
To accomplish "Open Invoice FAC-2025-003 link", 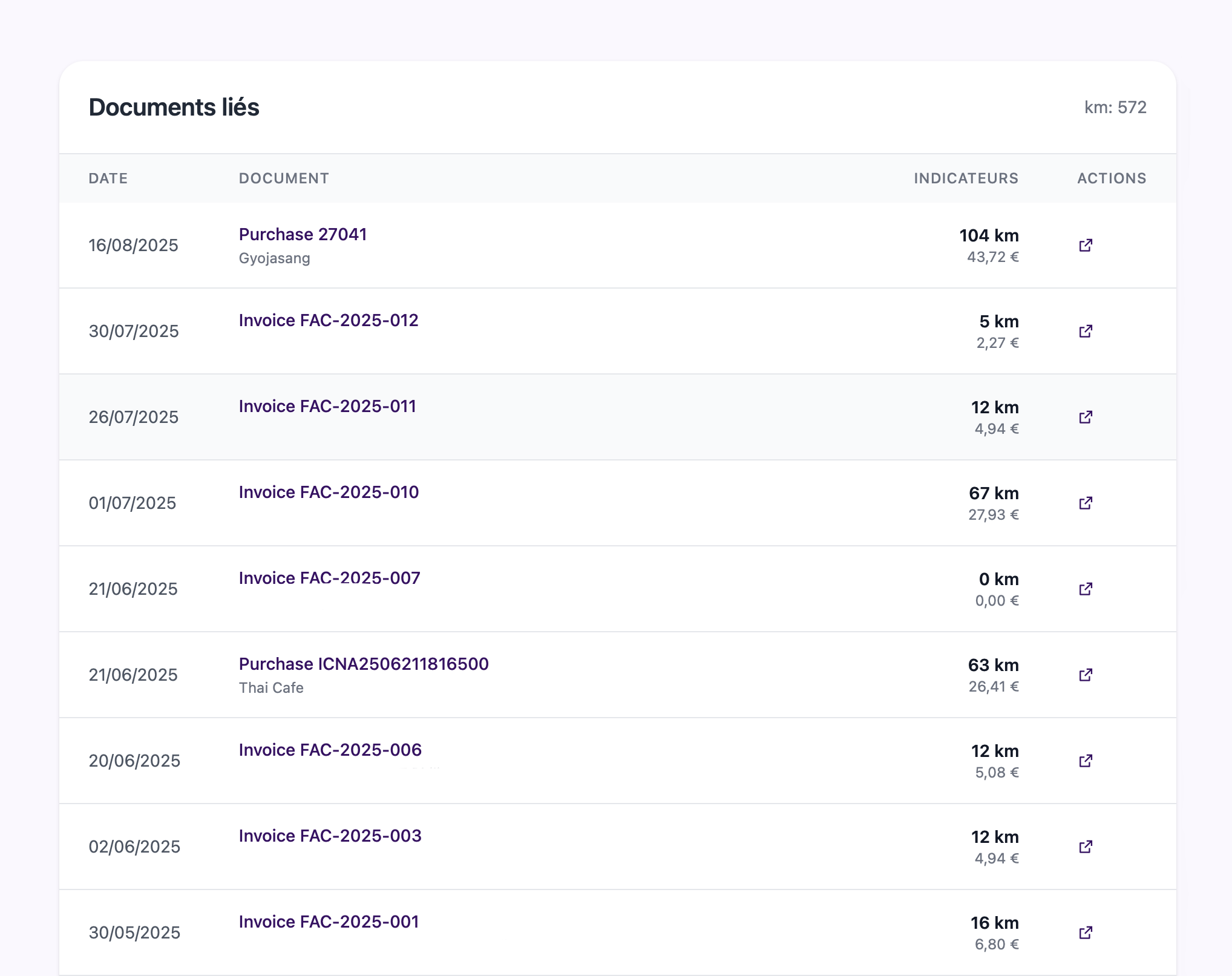I will click(330, 836).
